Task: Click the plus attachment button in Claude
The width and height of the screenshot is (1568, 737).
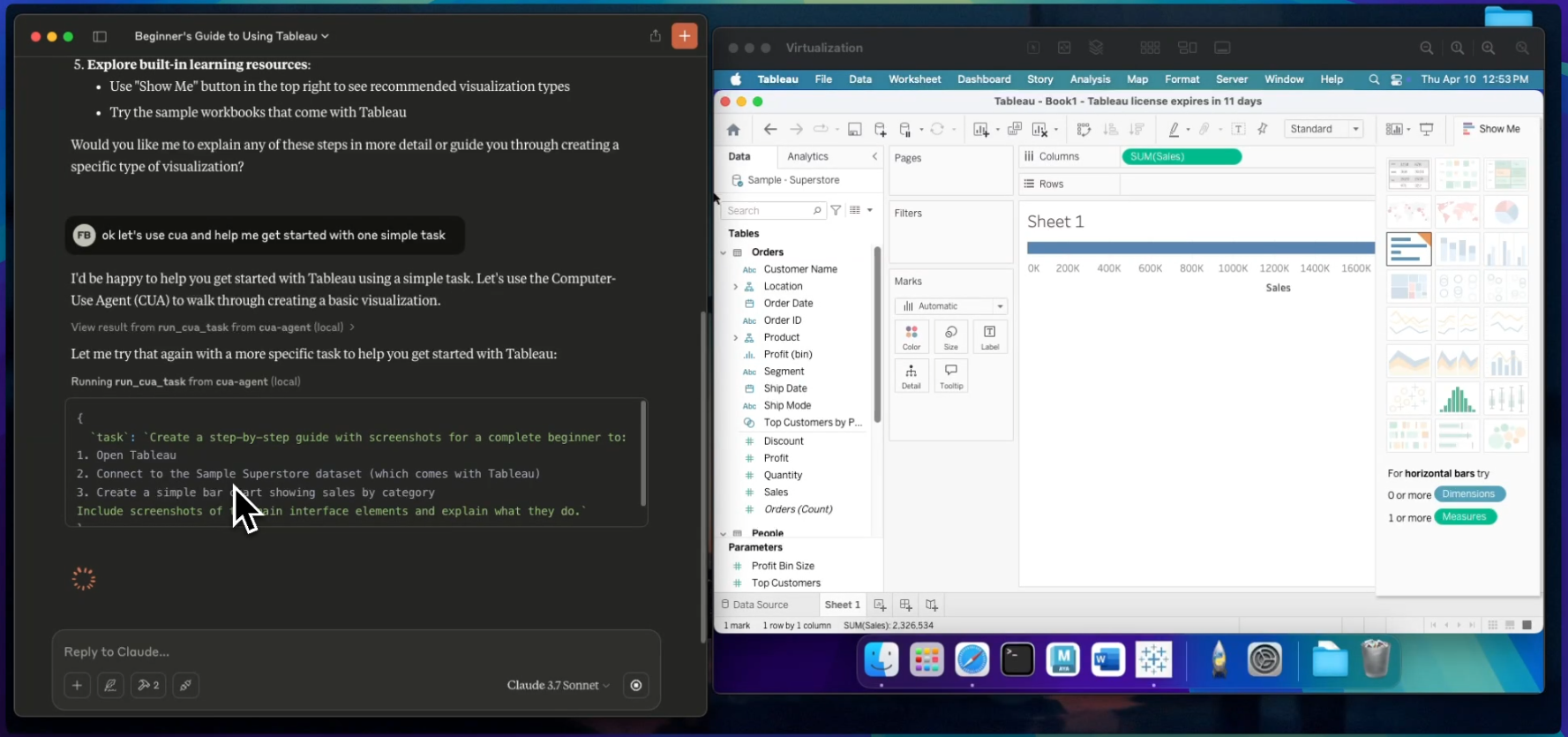Action: coord(77,685)
